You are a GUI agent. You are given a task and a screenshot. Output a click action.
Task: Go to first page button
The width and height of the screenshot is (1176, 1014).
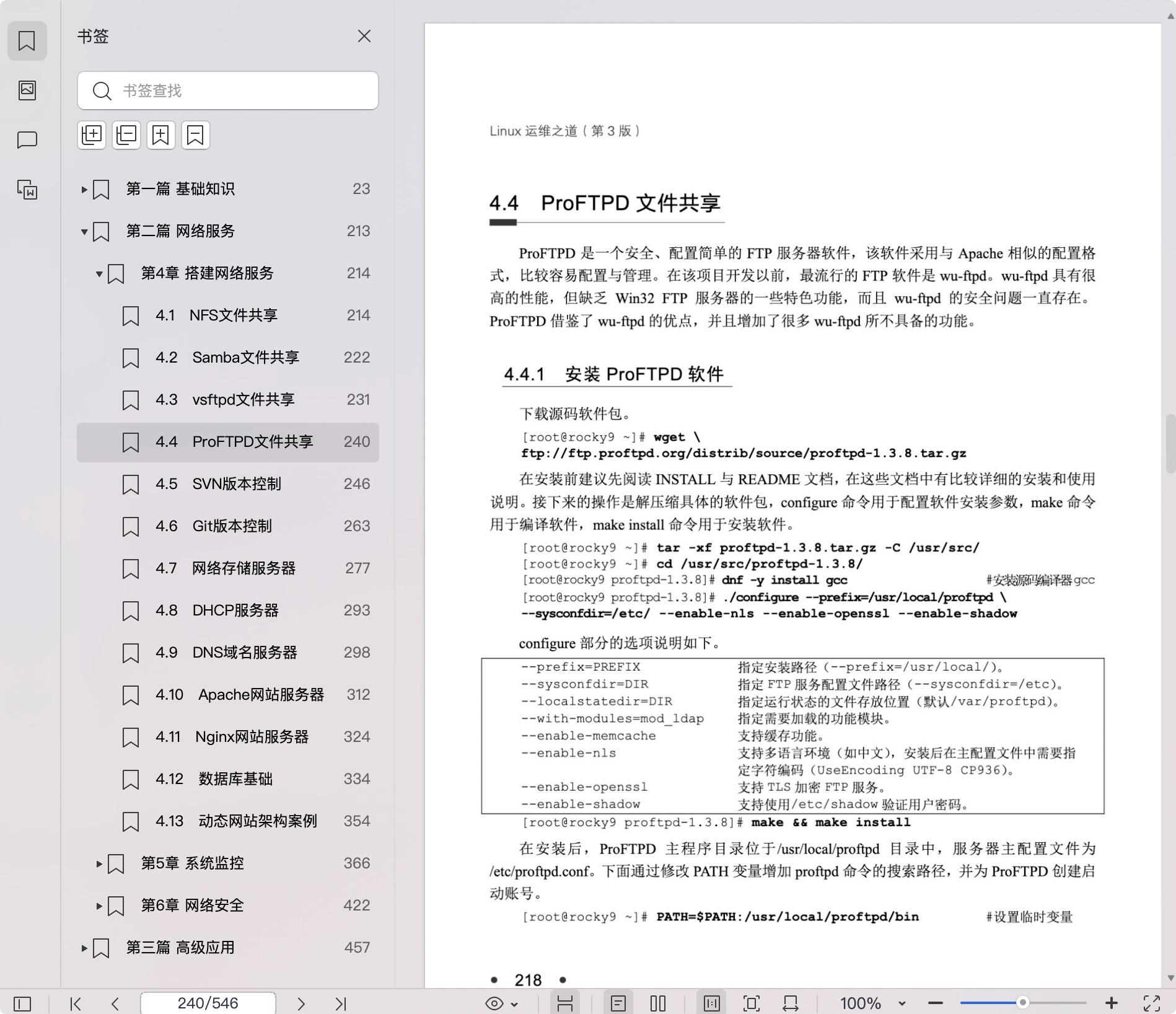click(76, 1003)
